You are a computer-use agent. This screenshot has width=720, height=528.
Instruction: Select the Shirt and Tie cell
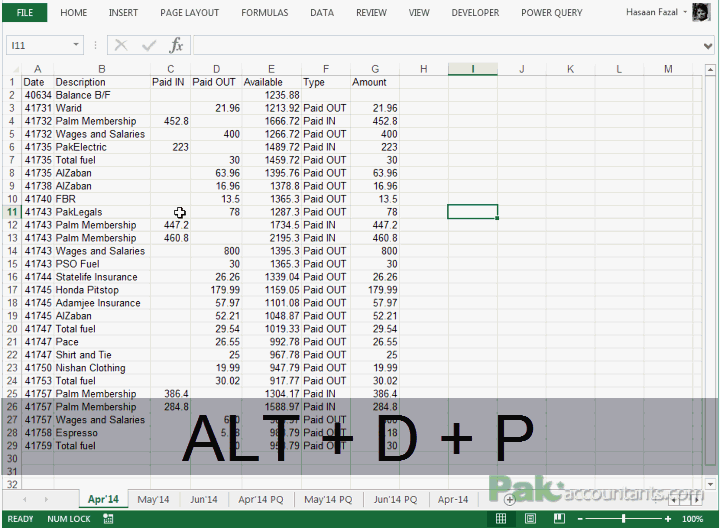(102, 355)
